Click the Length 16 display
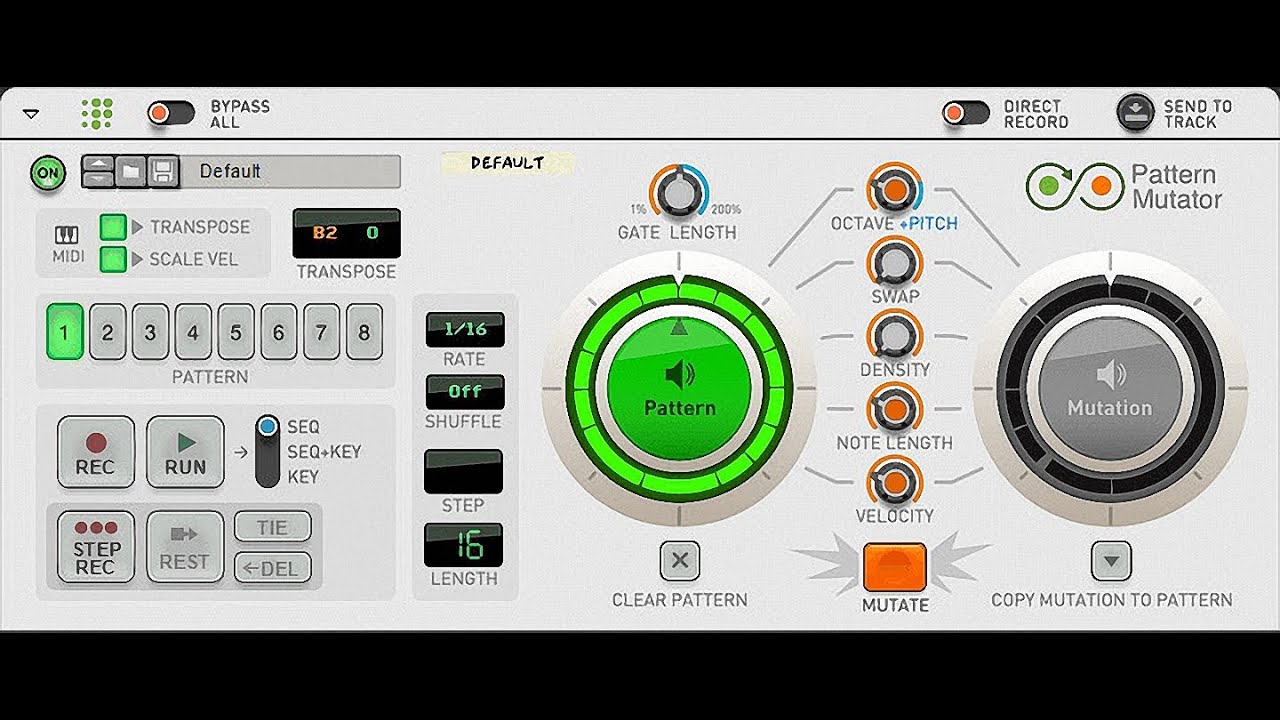Viewport: 1280px width, 720px height. click(x=463, y=545)
